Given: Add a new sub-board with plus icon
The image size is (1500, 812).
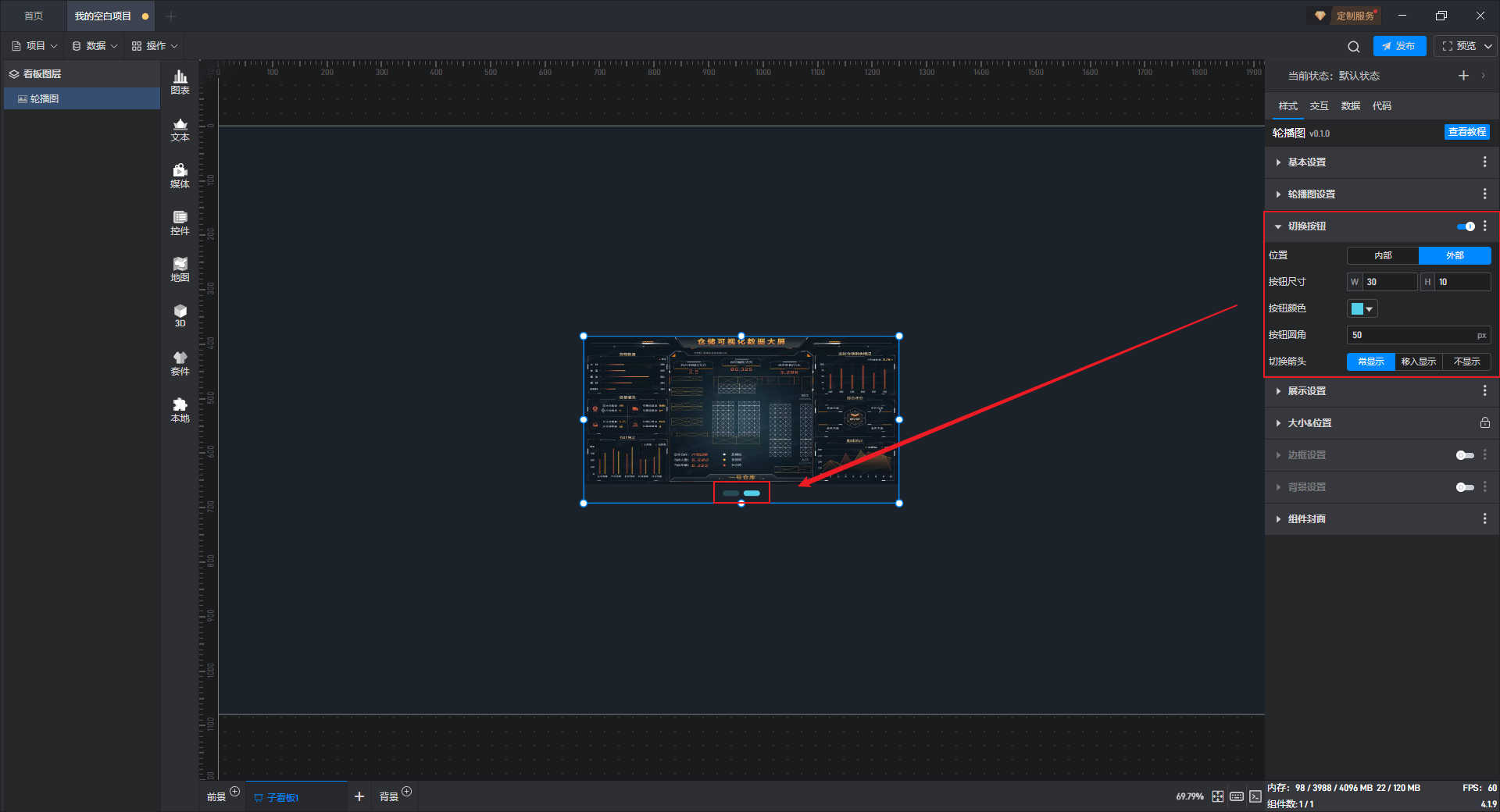Looking at the screenshot, I should click(359, 796).
